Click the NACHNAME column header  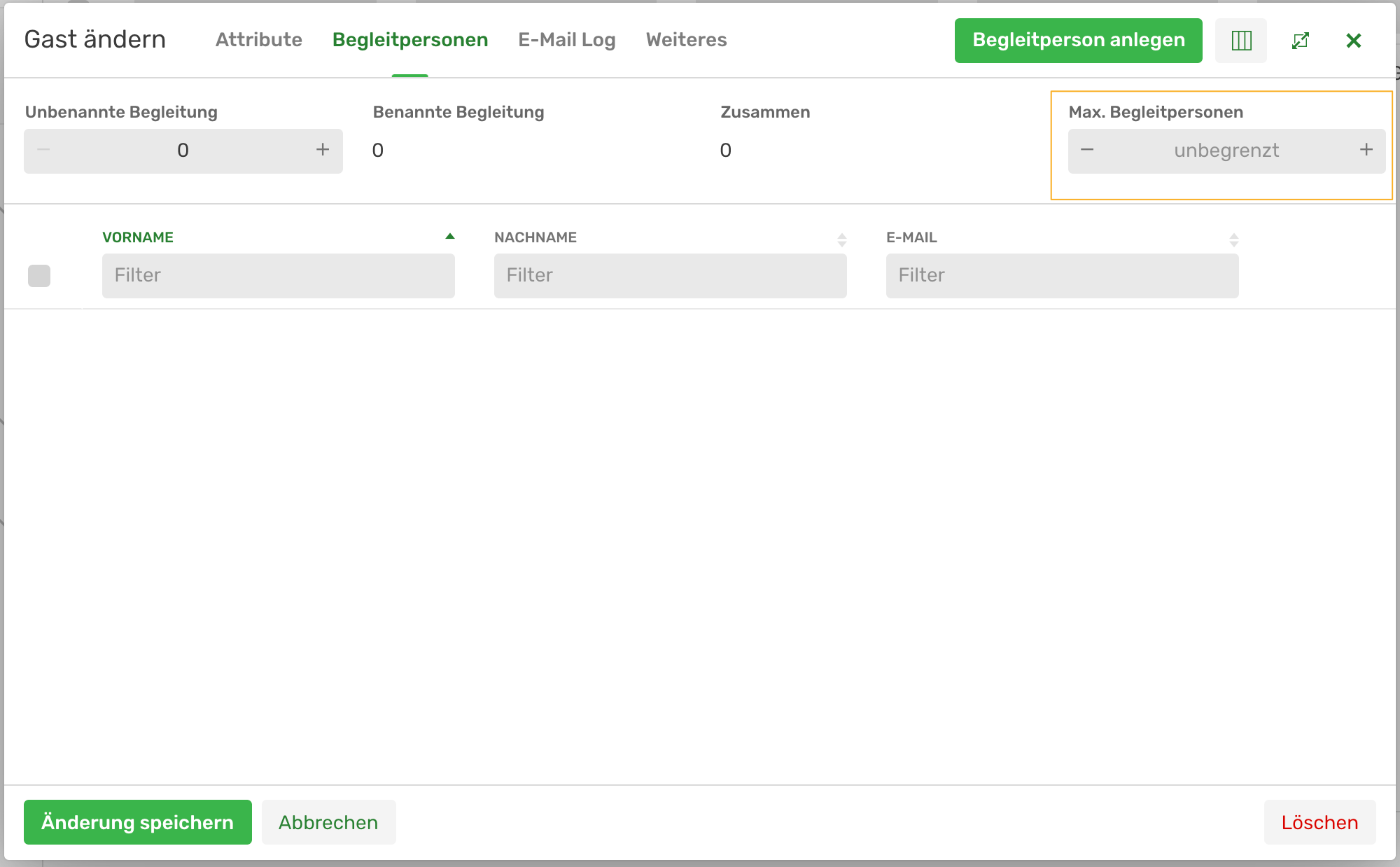535,237
